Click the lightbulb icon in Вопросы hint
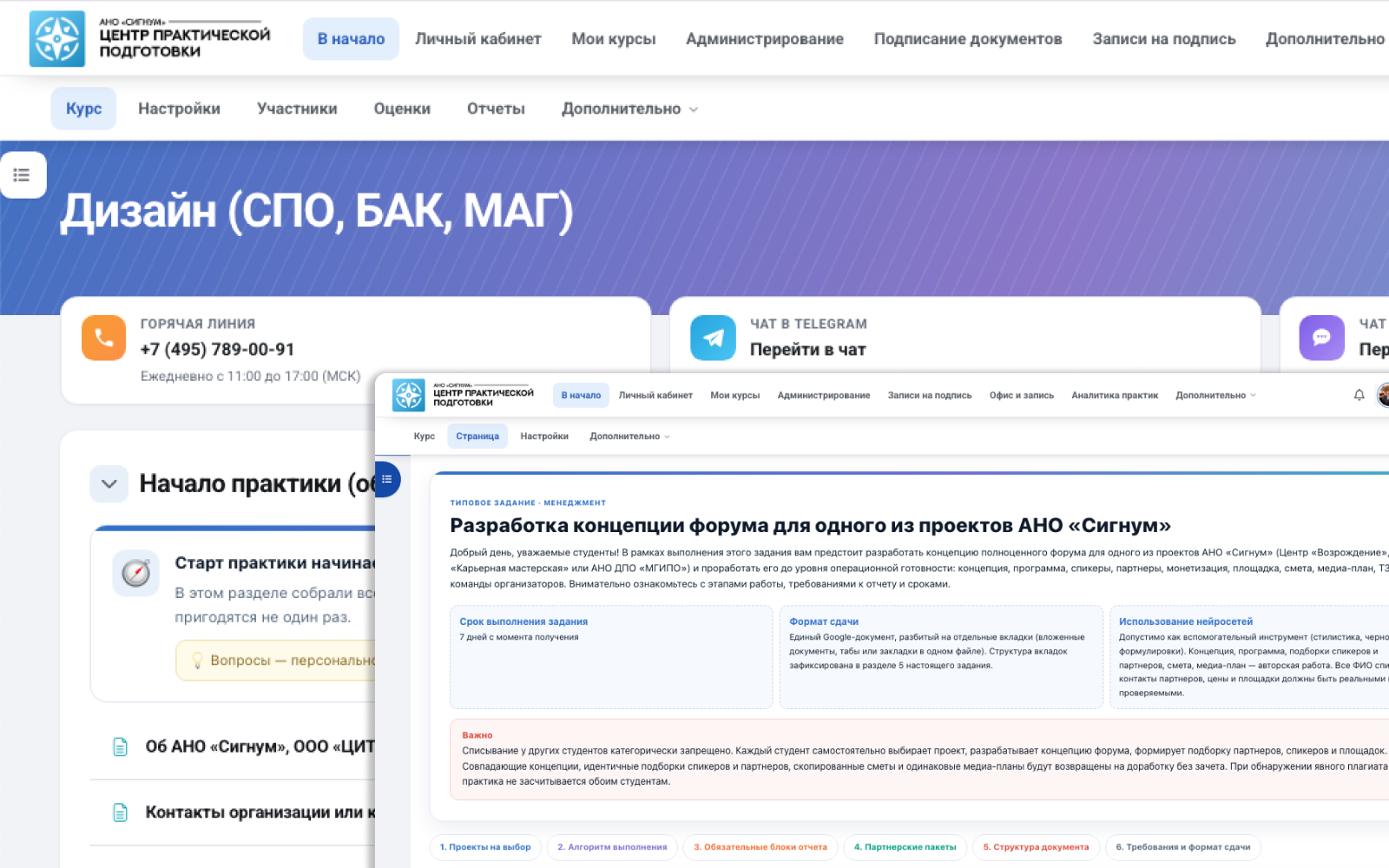Screen dimensions: 1389x868 [197, 661]
